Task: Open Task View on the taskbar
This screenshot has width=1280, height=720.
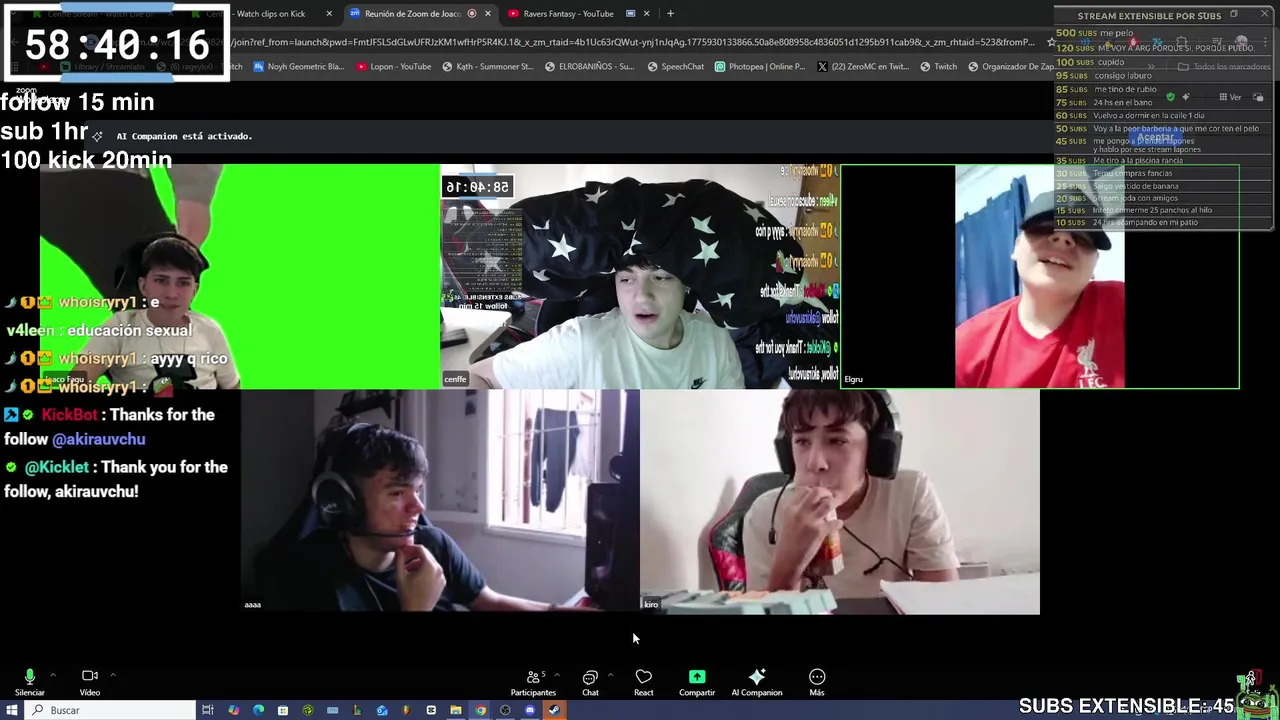Action: point(207,710)
